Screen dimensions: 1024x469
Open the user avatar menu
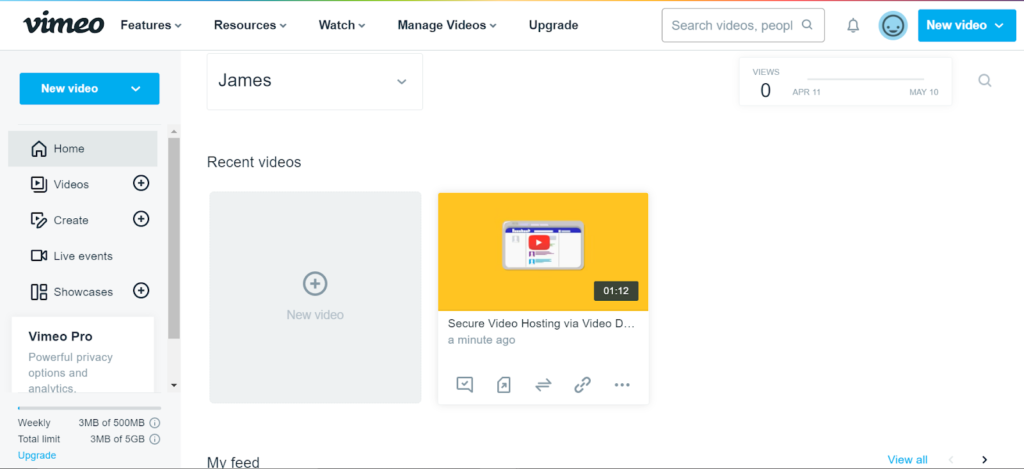(x=893, y=25)
